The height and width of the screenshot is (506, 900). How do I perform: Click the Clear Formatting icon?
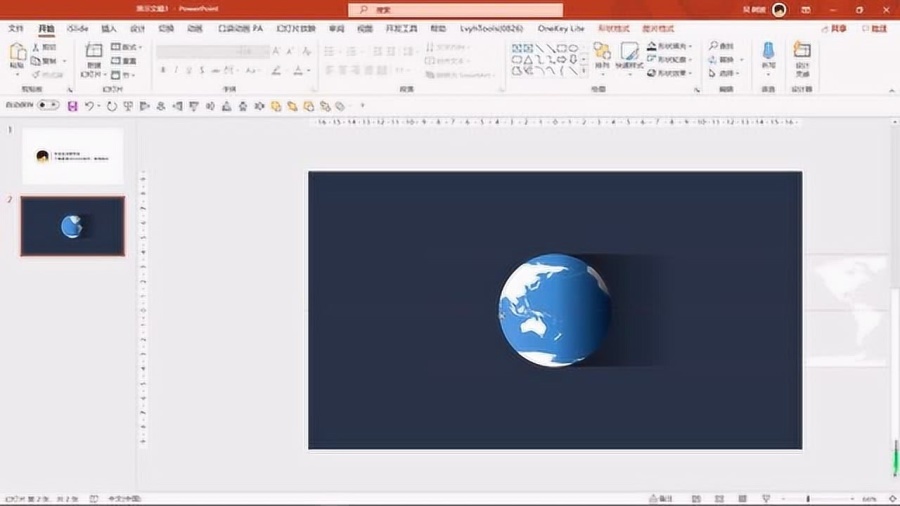coord(307,51)
